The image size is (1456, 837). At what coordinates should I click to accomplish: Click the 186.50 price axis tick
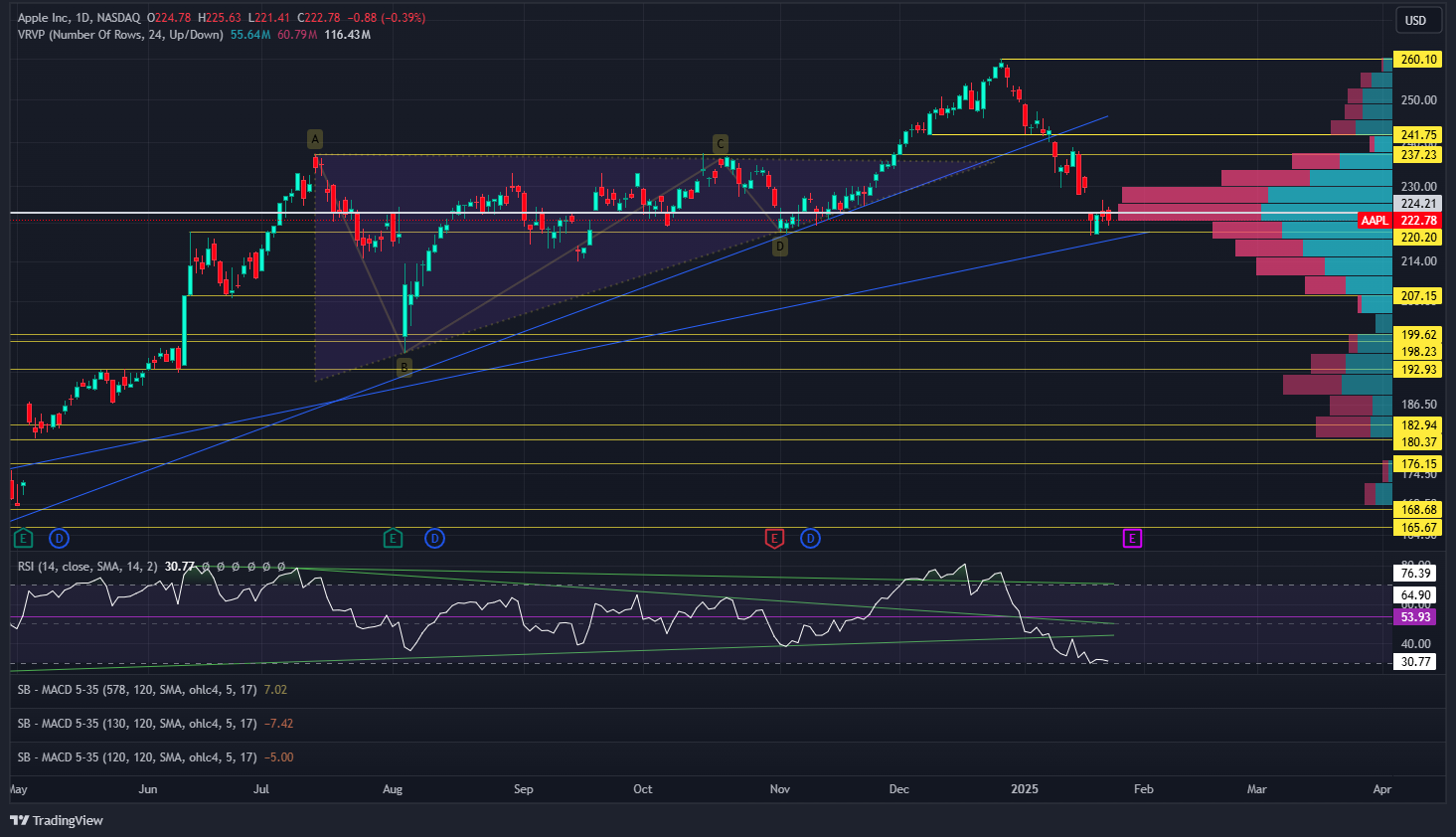(x=1418, y=405)
